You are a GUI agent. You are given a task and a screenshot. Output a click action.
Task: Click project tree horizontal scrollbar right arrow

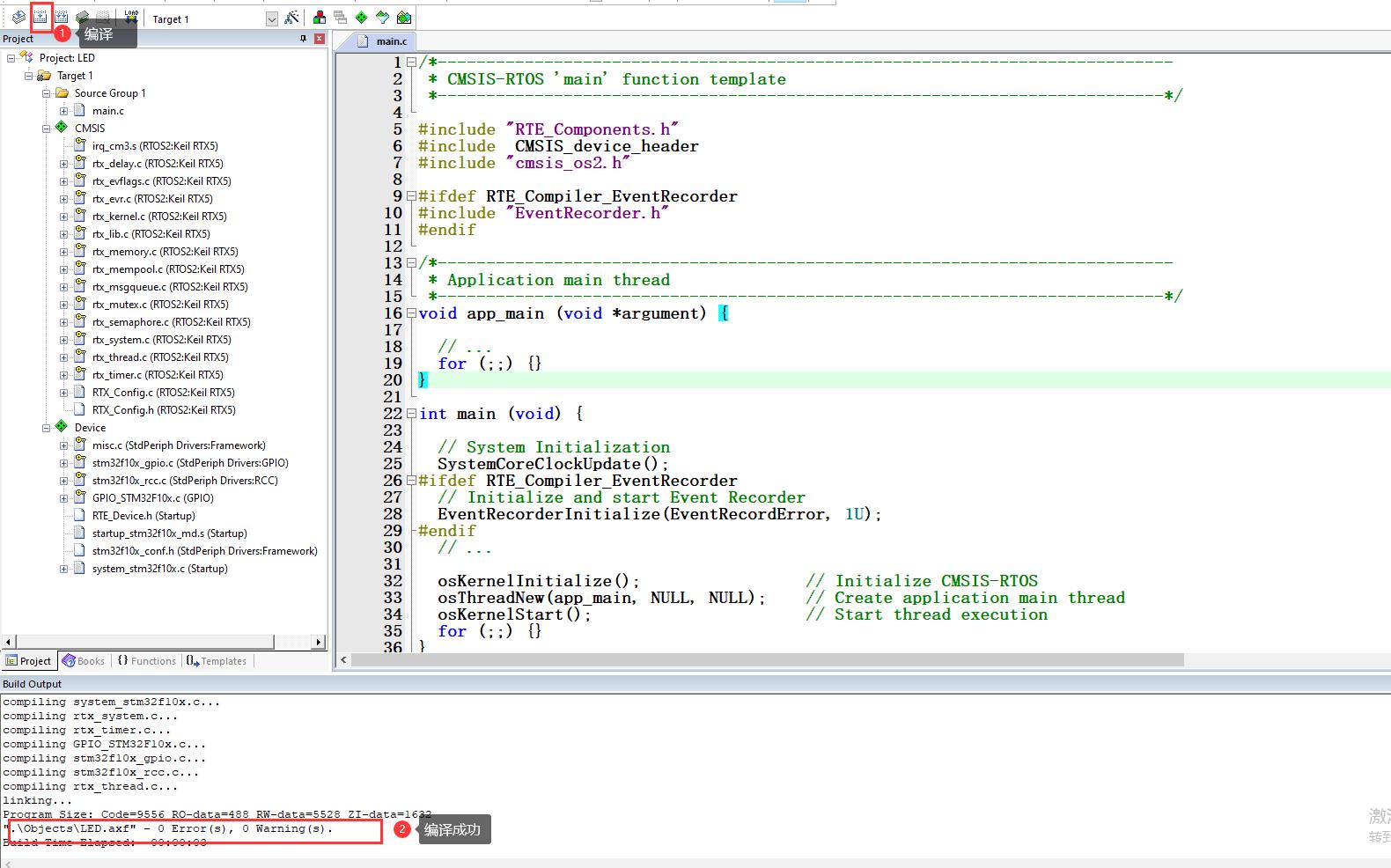(320, 643)
